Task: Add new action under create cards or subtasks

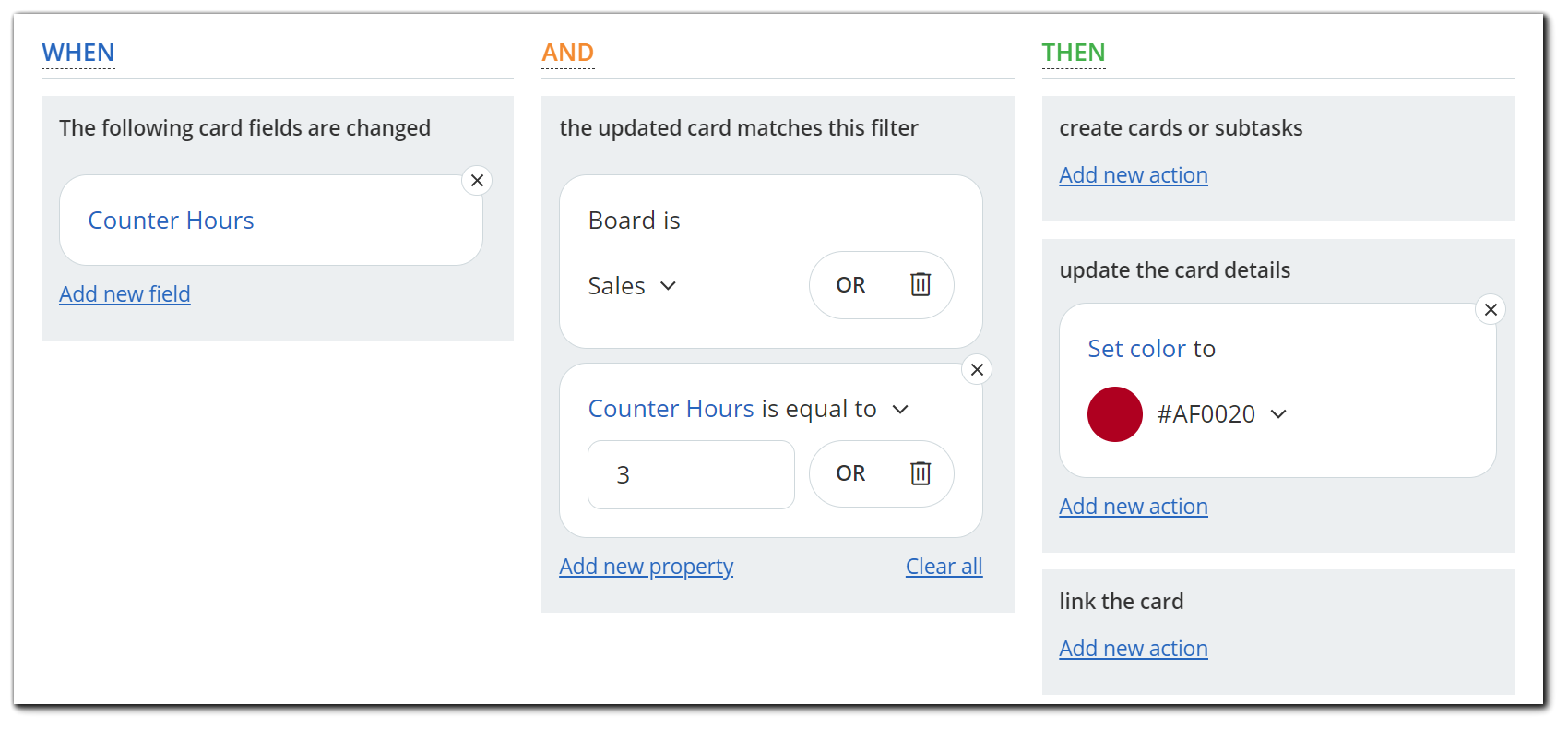Action: pos(1134,175)
